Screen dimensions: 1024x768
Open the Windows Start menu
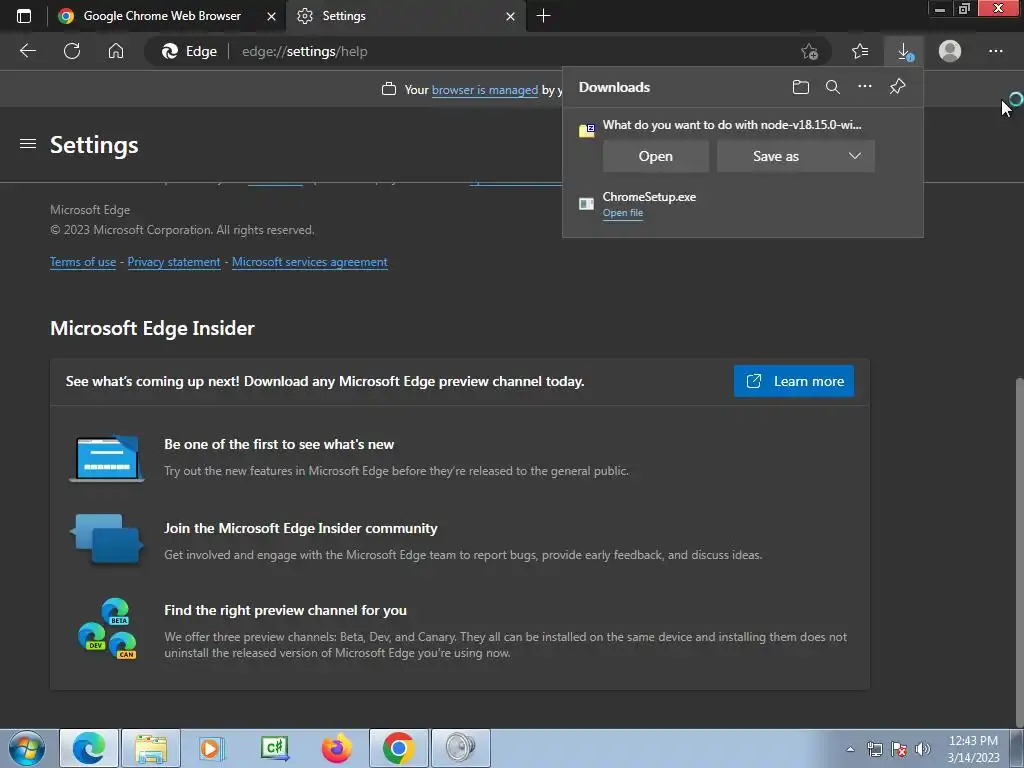click(27, 748)
